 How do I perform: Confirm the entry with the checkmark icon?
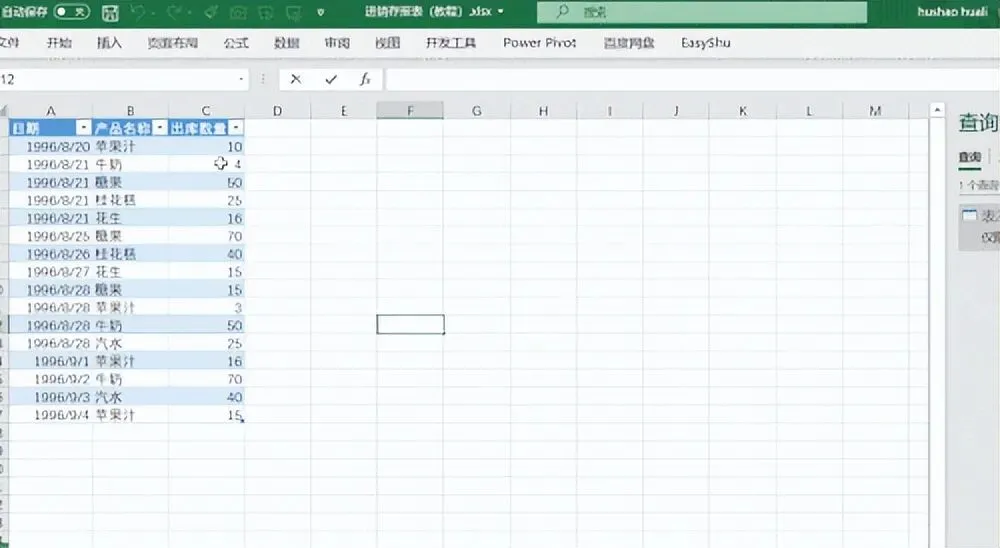pyautogui.click(x=330, y=79)
